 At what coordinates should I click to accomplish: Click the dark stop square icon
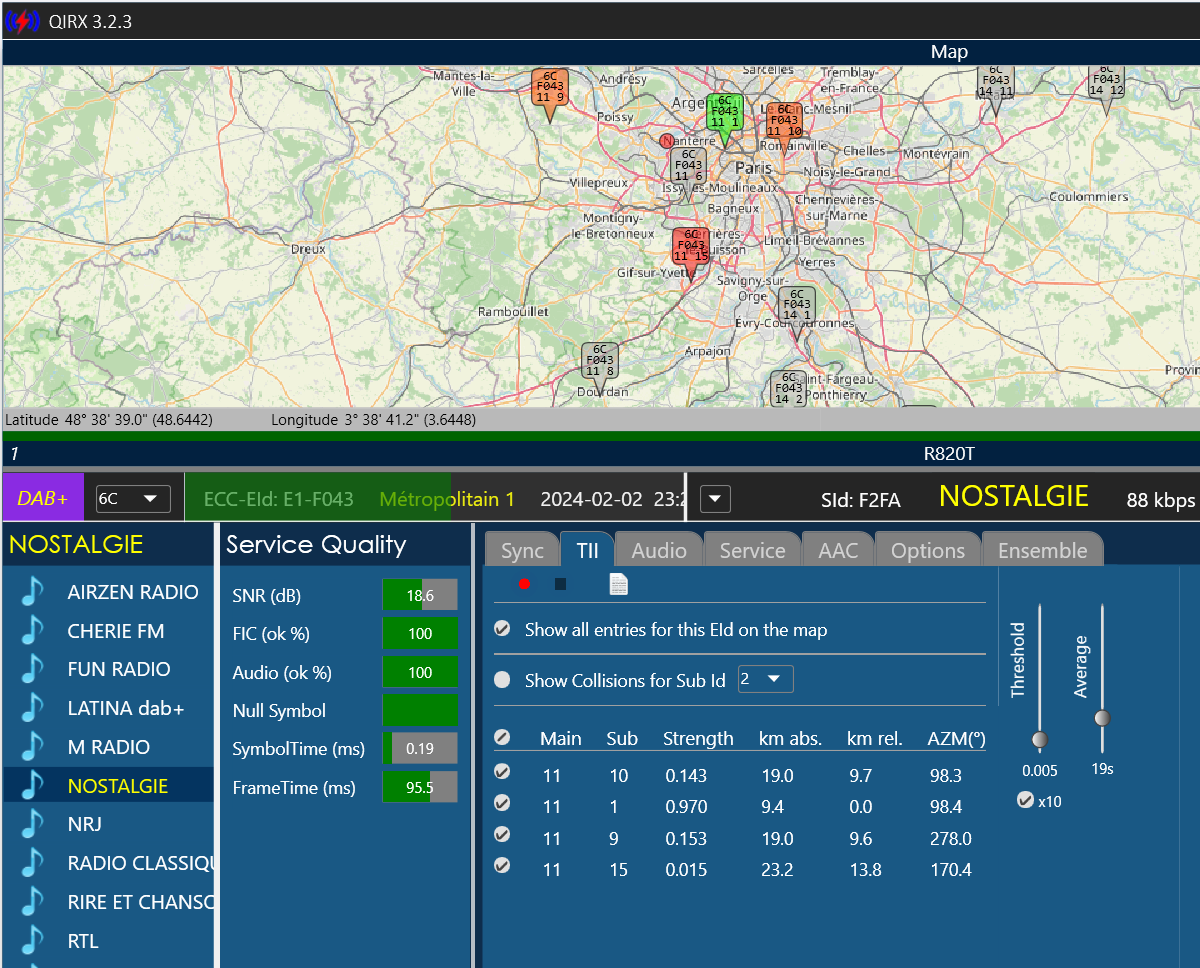point(560,584)
